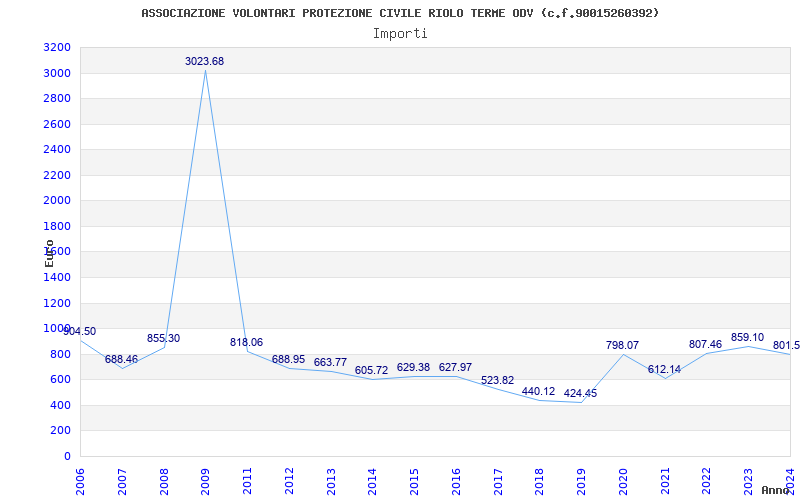Click the 605.72 data label
This screenshot has height=500, width=800.
371,371
